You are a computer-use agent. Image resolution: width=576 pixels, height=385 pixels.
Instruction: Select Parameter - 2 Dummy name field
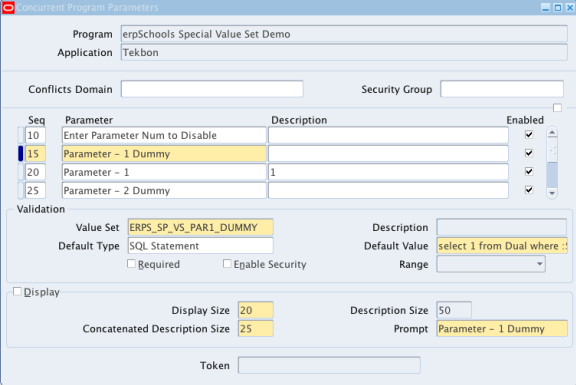pos(164,190)
